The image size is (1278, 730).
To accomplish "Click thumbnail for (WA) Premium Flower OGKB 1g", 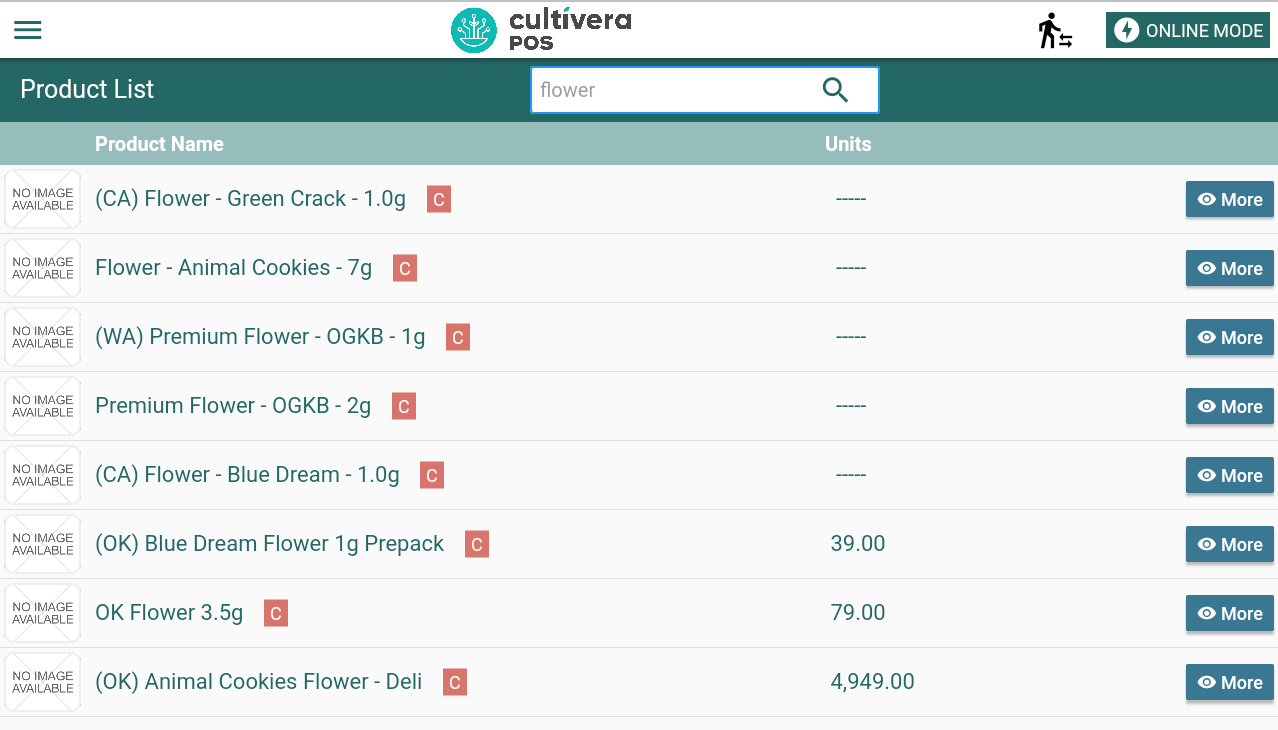I will (x=43, y=337).
